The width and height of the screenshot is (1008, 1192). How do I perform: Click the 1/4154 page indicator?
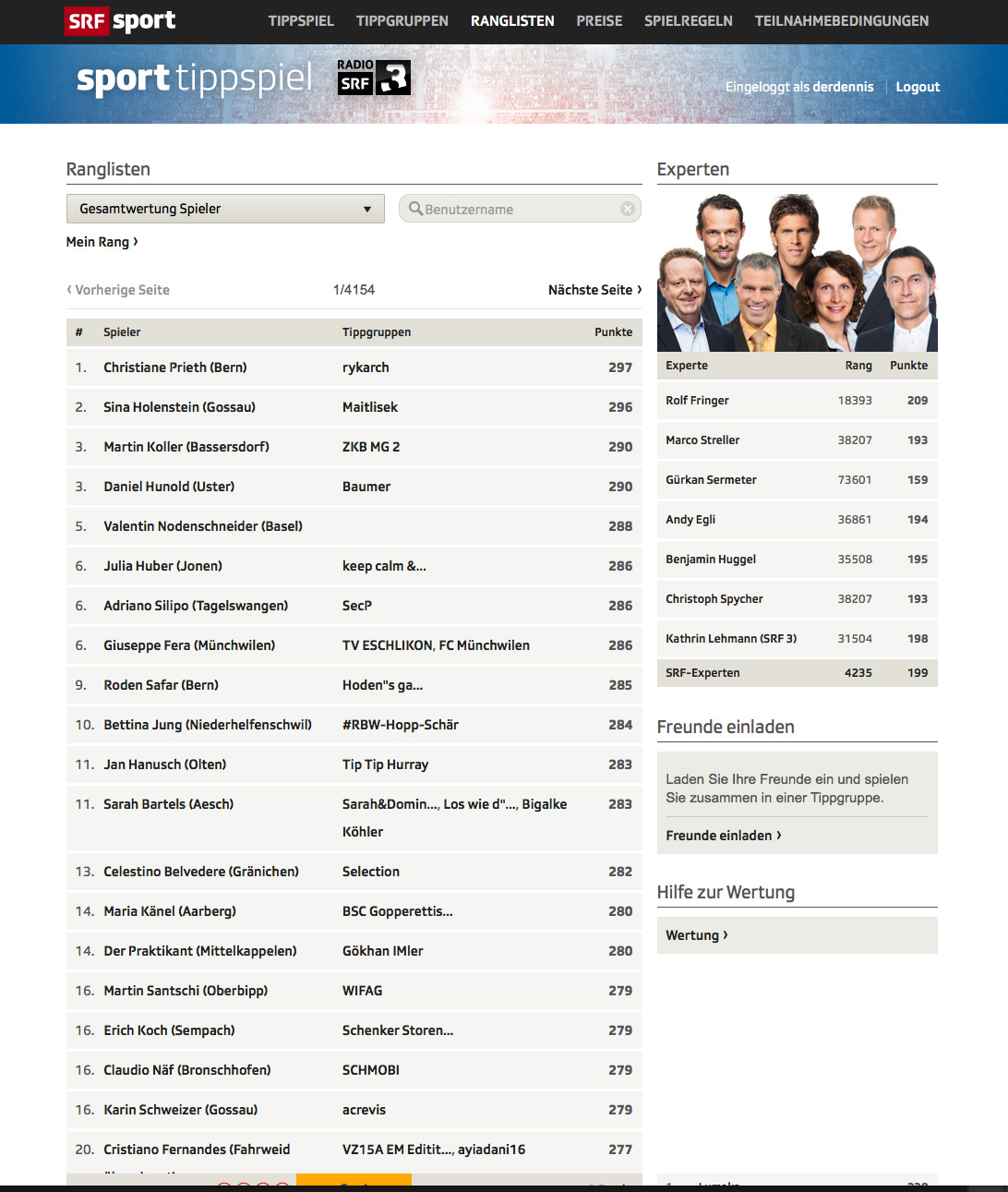pyautogui.click(x=354, y=290)
